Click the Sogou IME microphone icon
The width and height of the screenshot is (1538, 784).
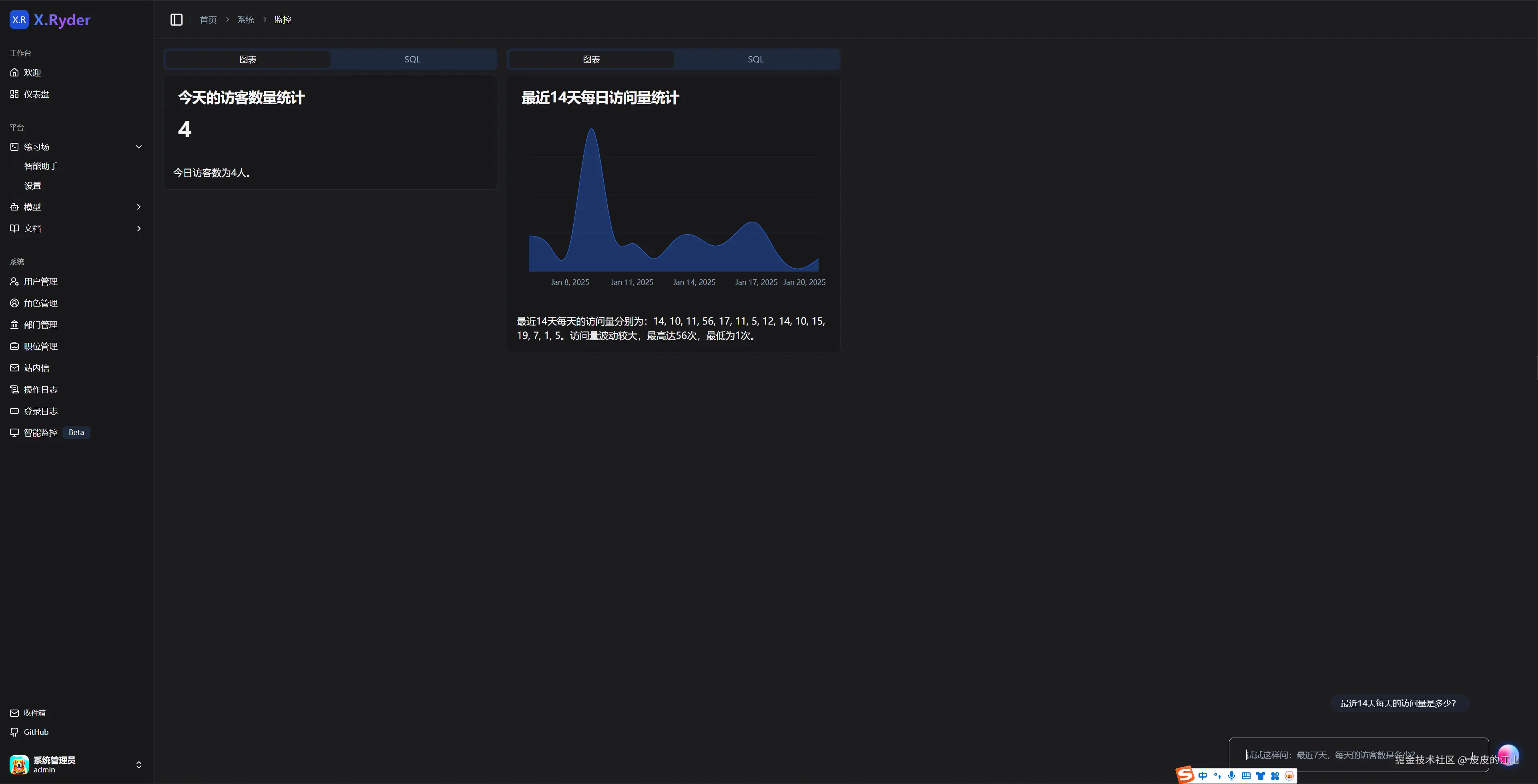pos(1231,776)
